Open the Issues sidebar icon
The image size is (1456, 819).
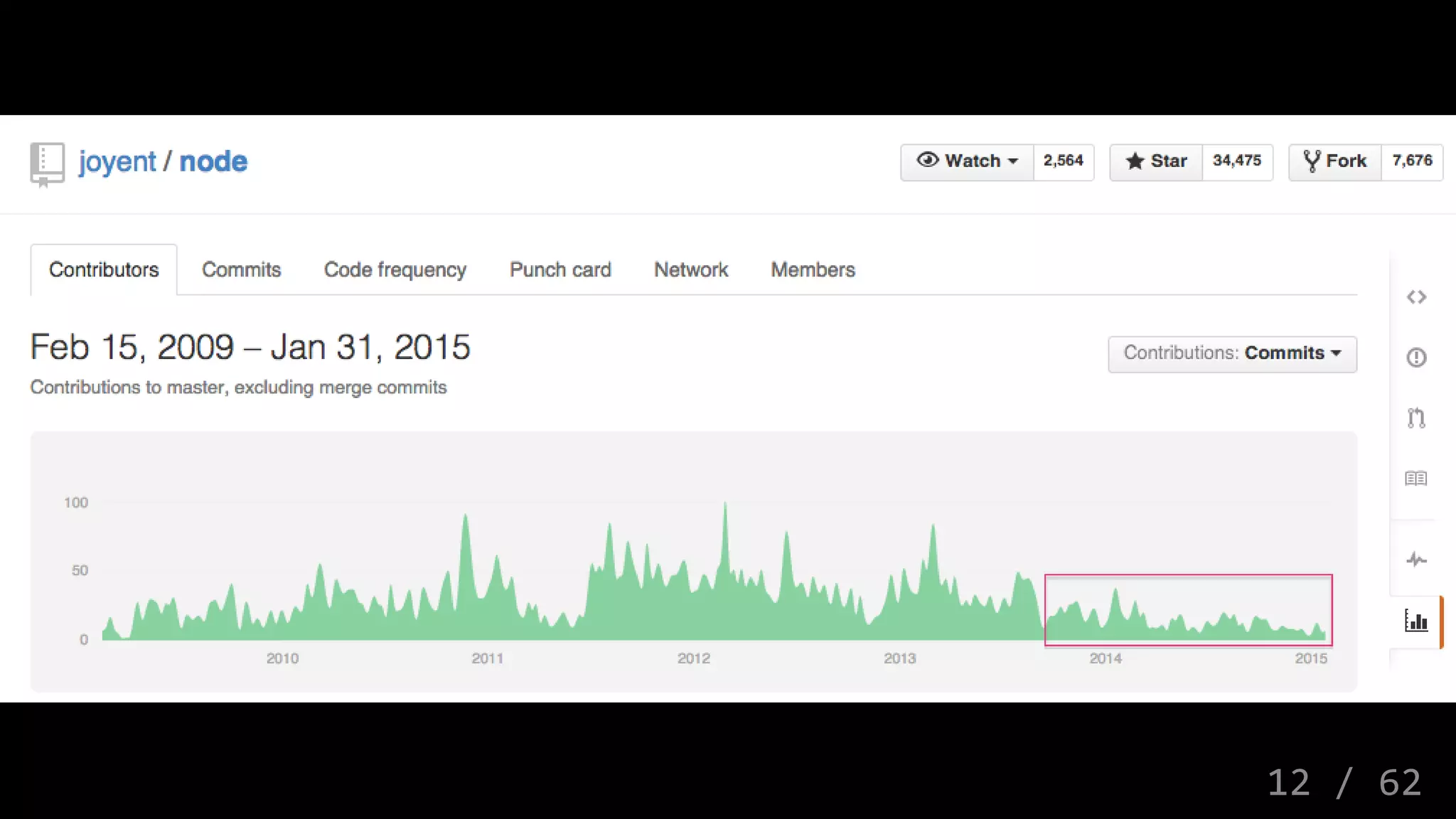1416,358
